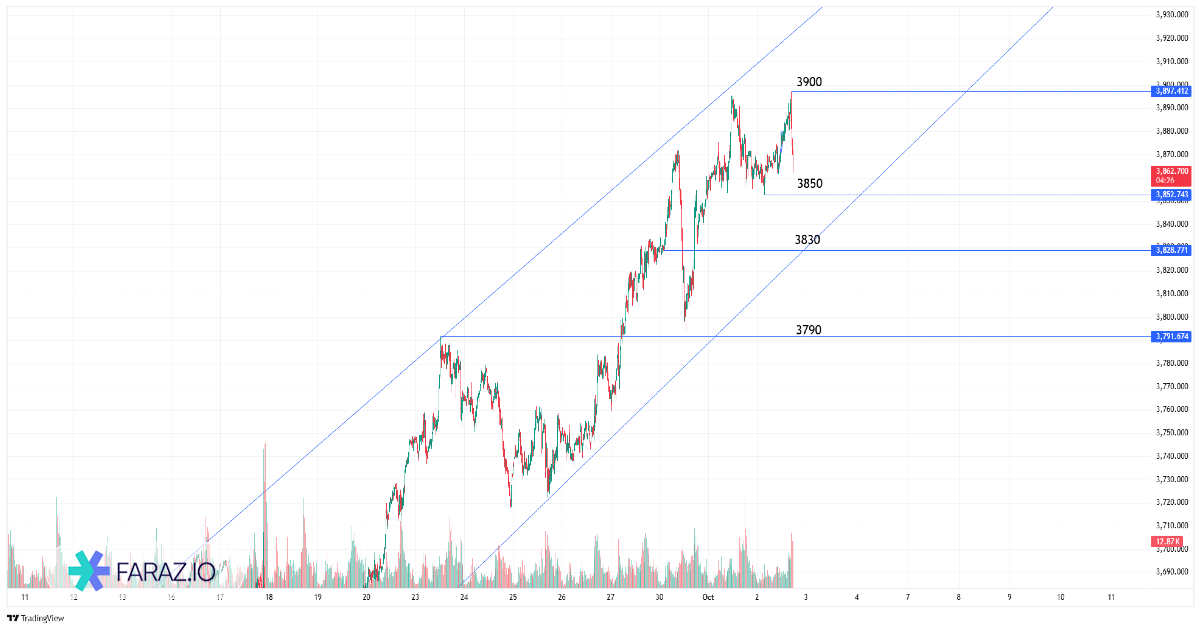Select the "3900" text annotation

coord(809,82)
